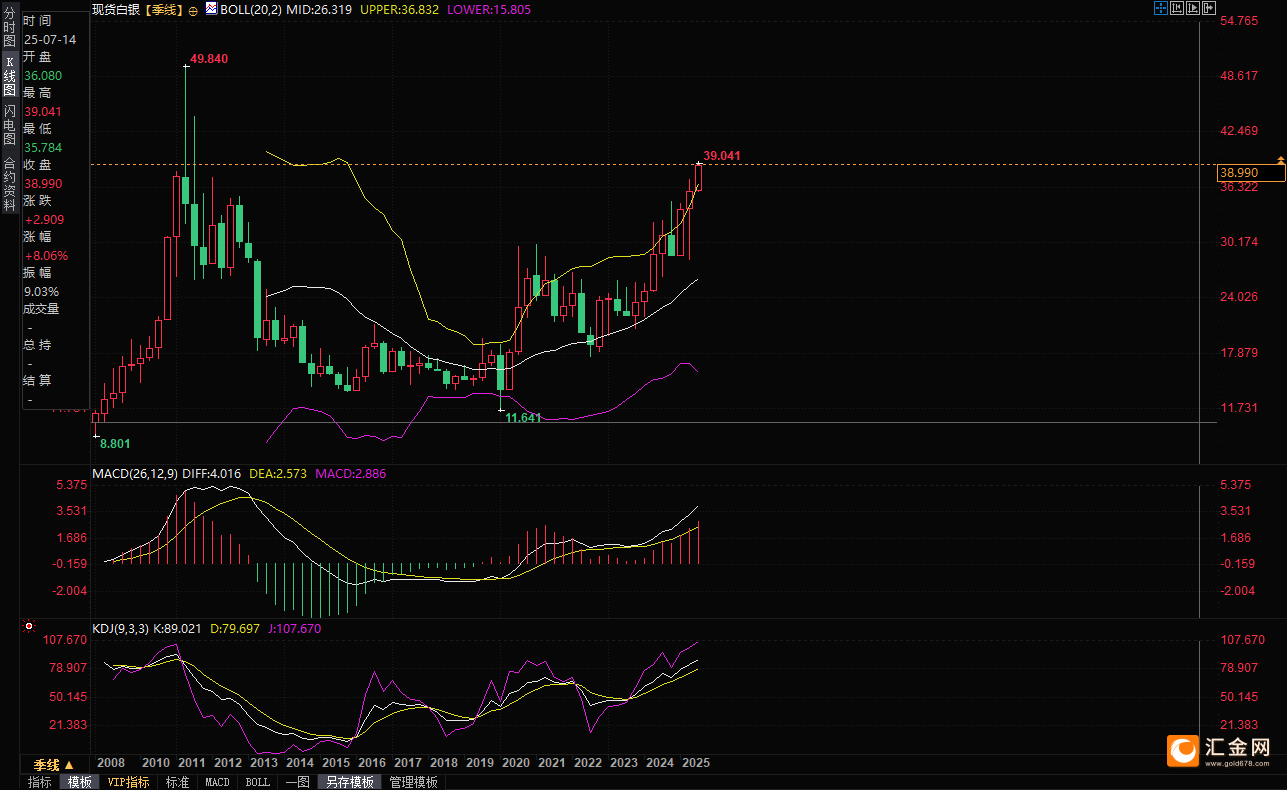Image resolution: width=1287 pixels, height=790 pixels.
Task: Click the 另存模板 button
Action: coord(350,782)
